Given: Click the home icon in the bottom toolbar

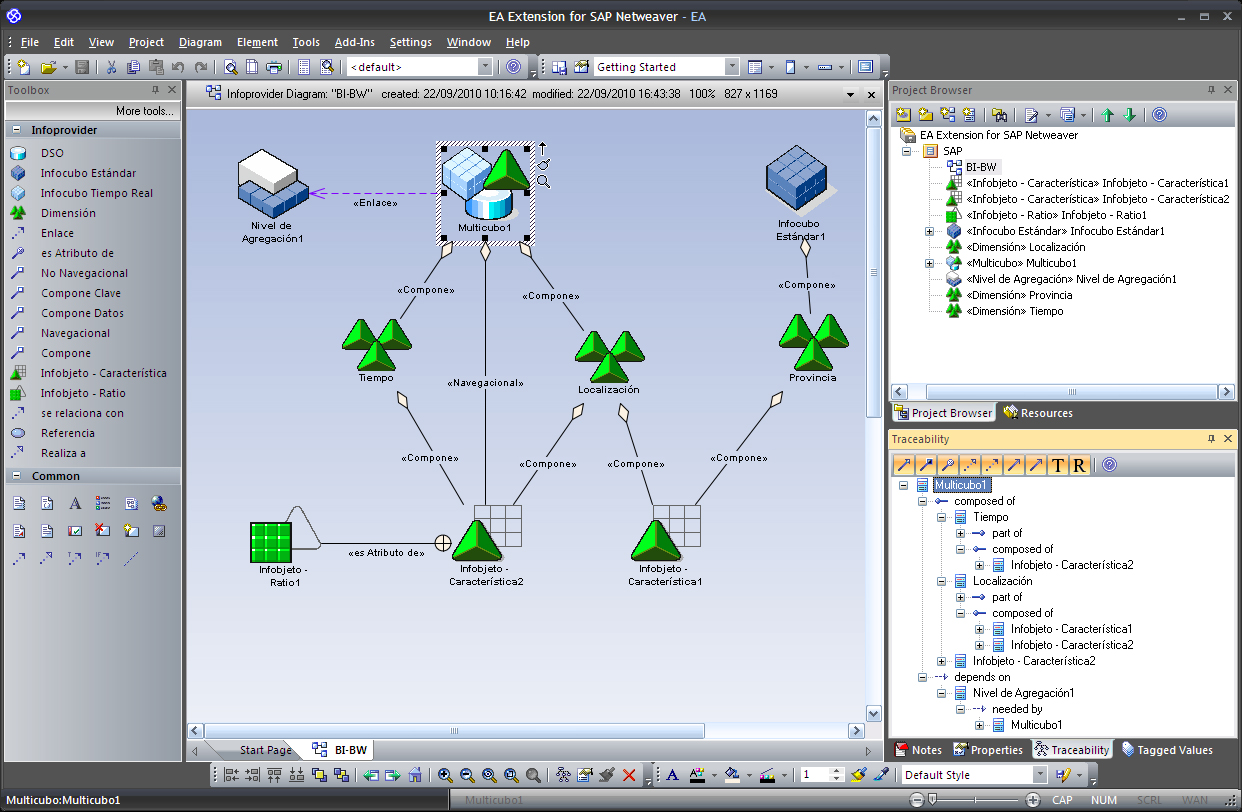Looking at the screenshot, I should coord(415,775).
